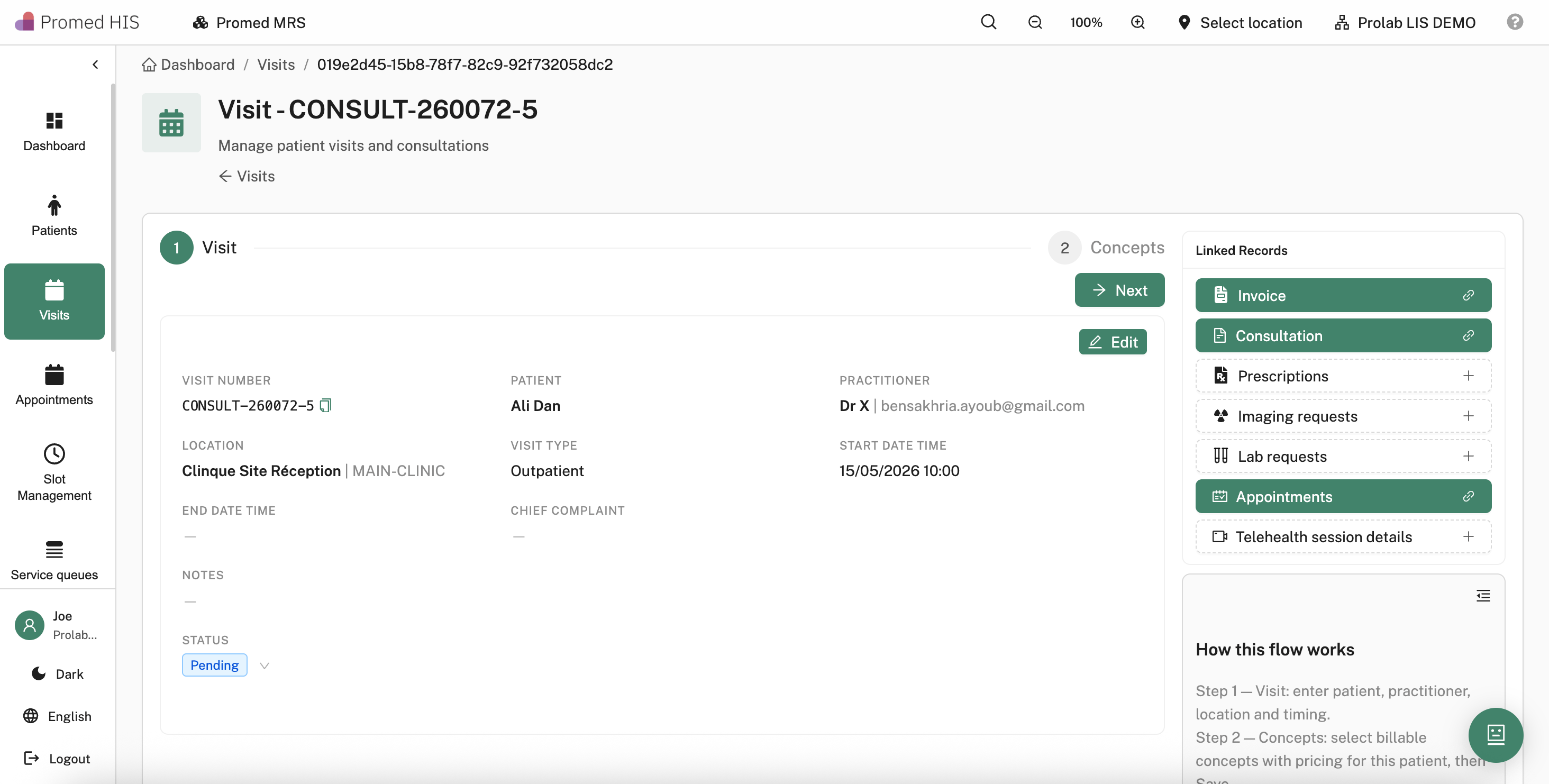Image resolution: width=1549 pixels, height=784 pixels.
Task: Open the Prolab LIS DEMO organization selector
Action: (x=1405, y=22)
